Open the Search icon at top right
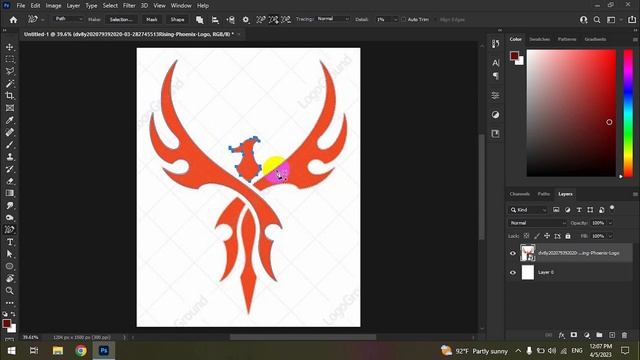Viewport: 640px width, 360px height. pyautogui.click(x=597, y=20)
